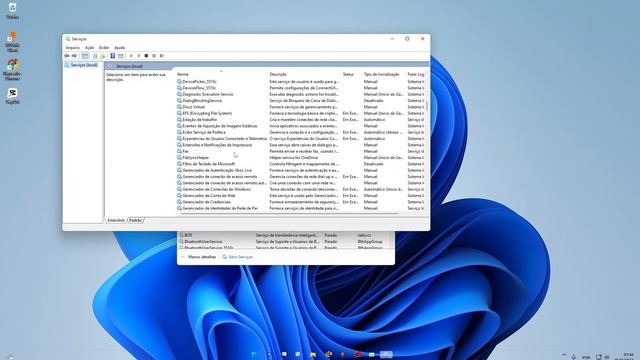Click the horizontal scrollbar under services list

point(288,213)
